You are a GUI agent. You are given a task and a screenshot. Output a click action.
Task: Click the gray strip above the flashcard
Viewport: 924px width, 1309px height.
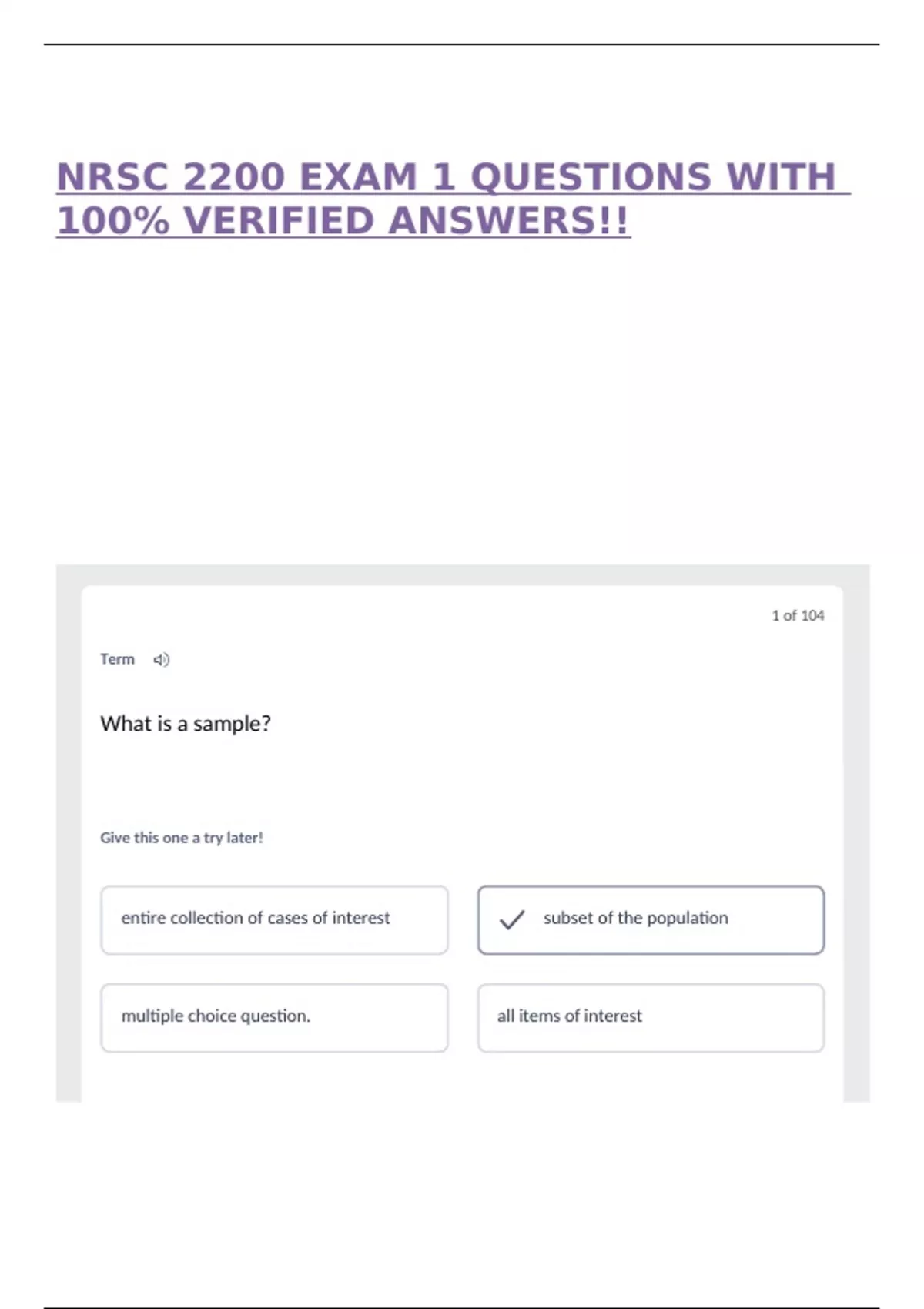coord(462,574)
